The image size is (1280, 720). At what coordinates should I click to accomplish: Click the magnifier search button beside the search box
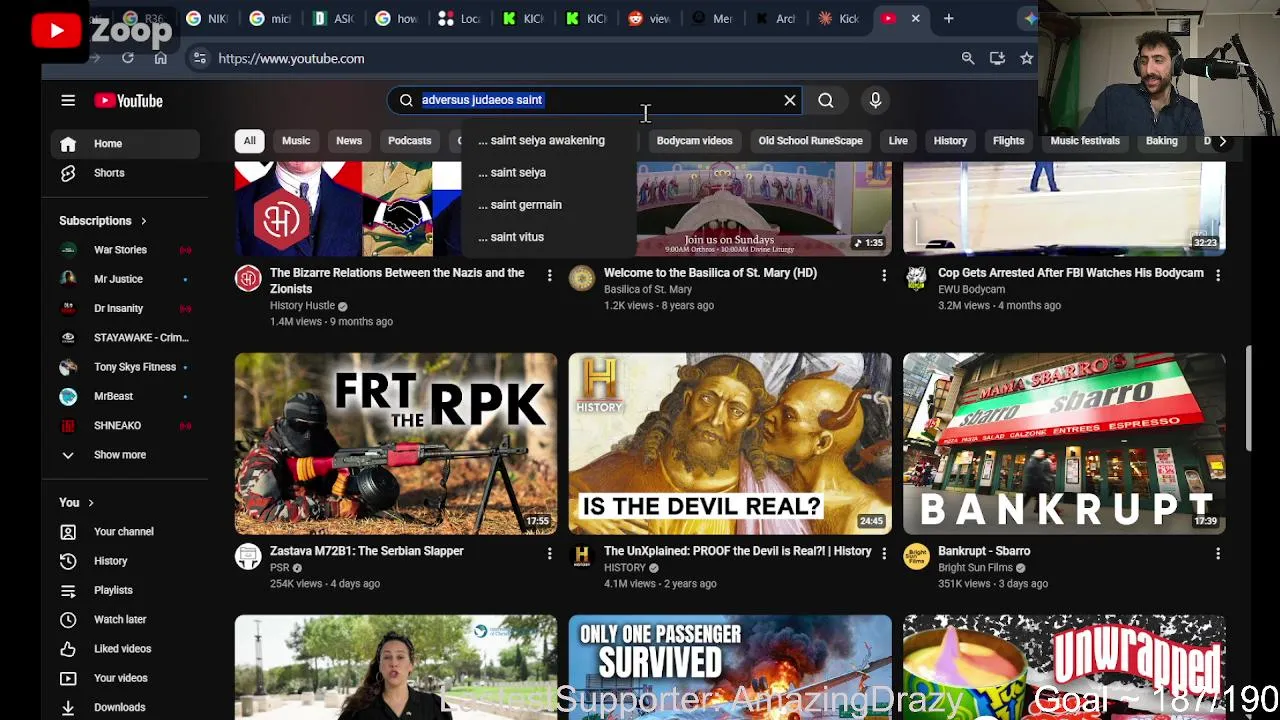point(826,100)
